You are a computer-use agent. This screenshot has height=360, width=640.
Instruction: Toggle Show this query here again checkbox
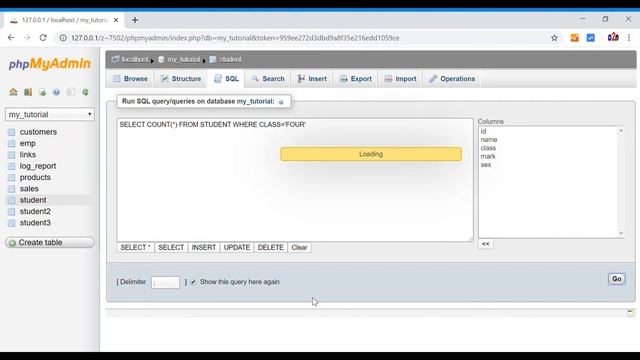click(193, 282)
